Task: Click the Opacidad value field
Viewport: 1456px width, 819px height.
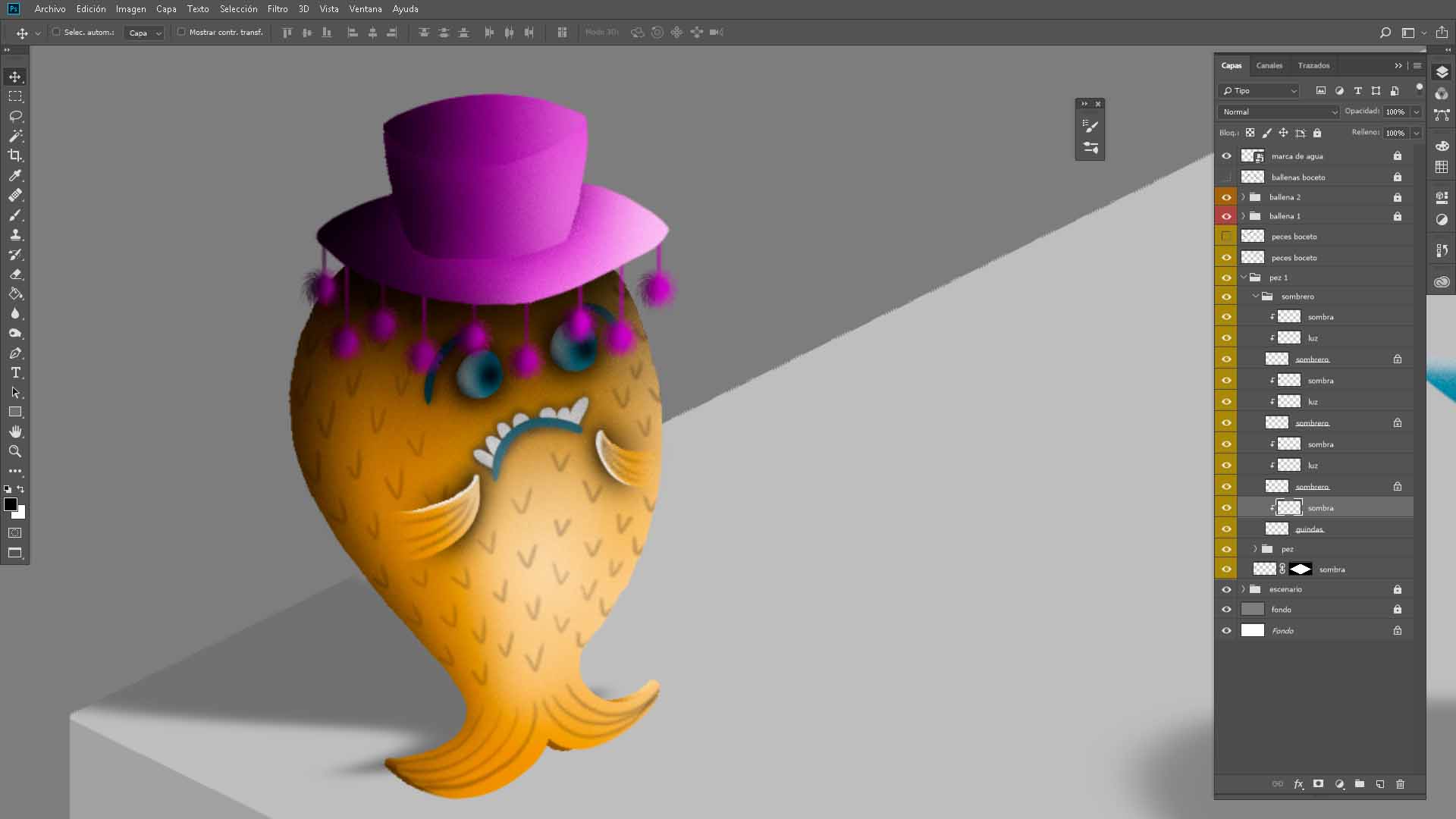Action: (1395, 111)
